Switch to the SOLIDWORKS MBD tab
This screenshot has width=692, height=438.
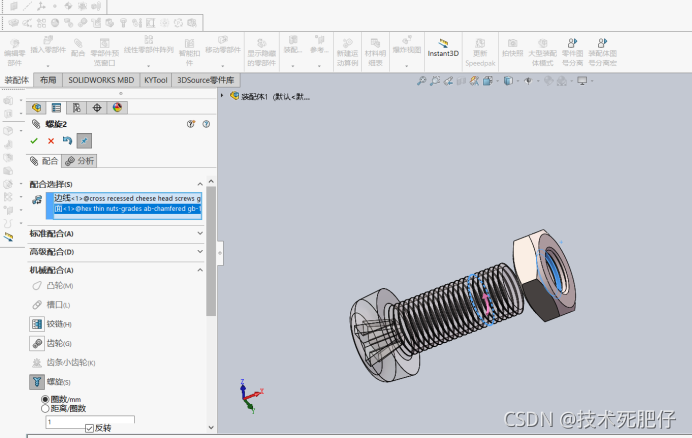click(x=101, y=80)
